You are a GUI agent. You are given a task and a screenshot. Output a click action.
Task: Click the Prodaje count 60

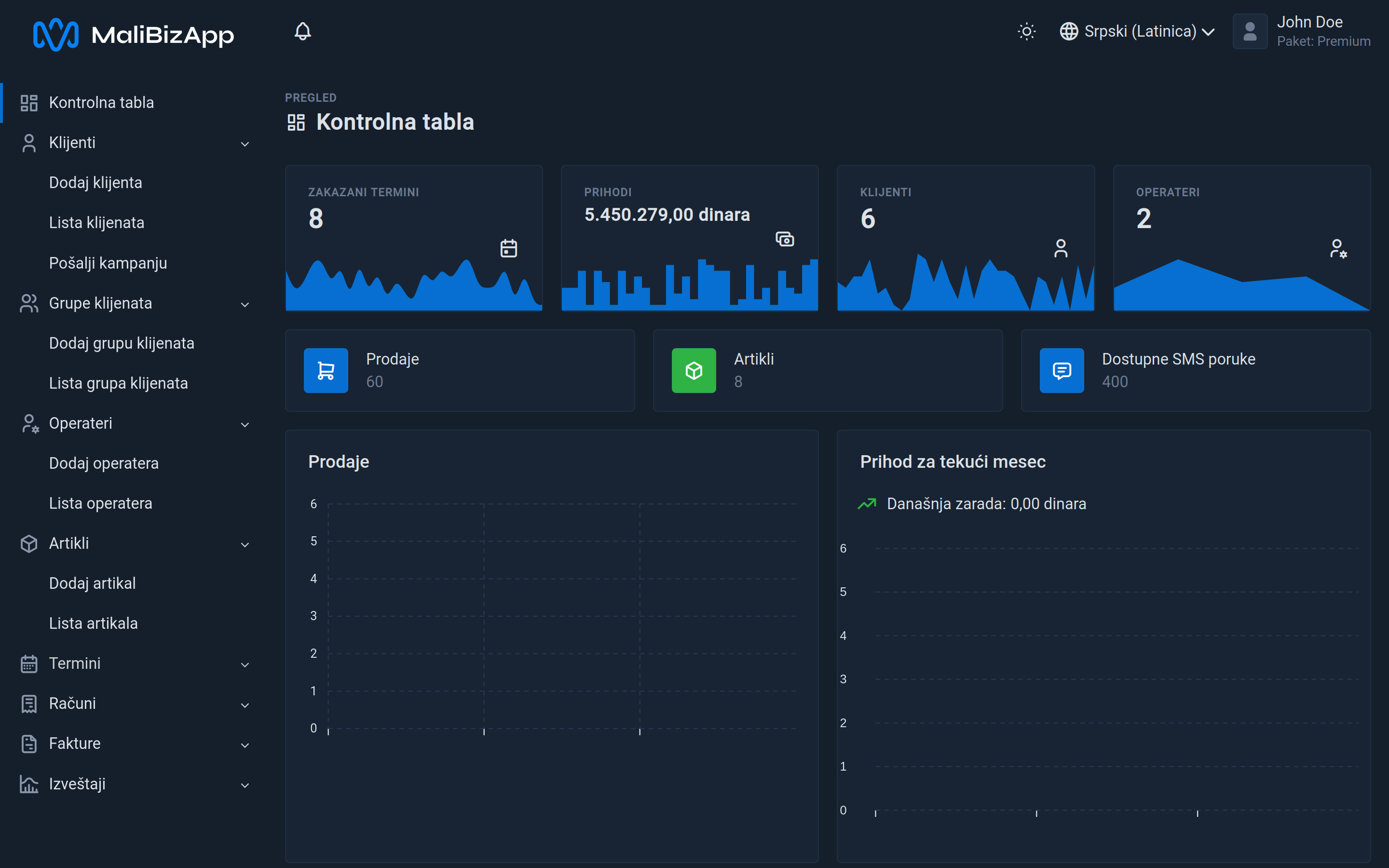click(x=375, y=382)
